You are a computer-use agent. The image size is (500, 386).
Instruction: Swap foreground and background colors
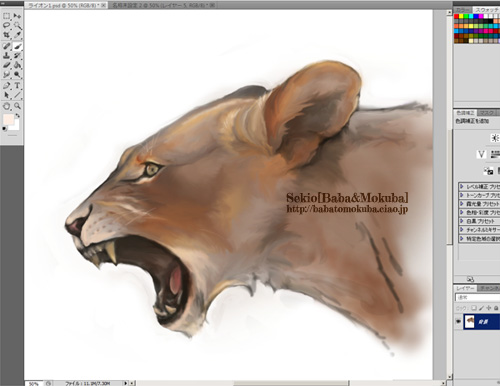click(x=17, y=116)
